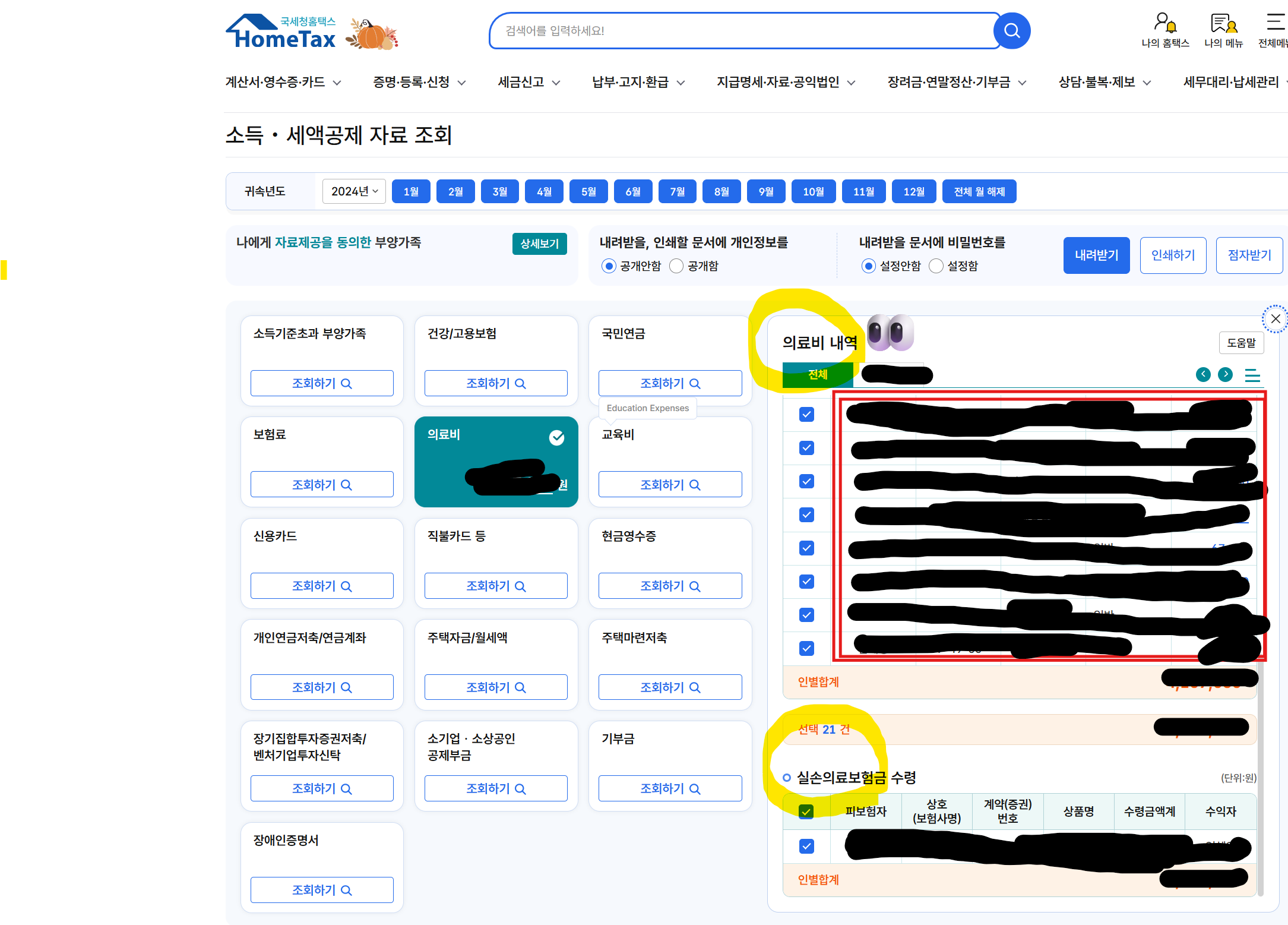Open the green list menu icon in 의료비 내역
The height and width of the screenshot is (925, 1288).
[x=1252, y=375]
